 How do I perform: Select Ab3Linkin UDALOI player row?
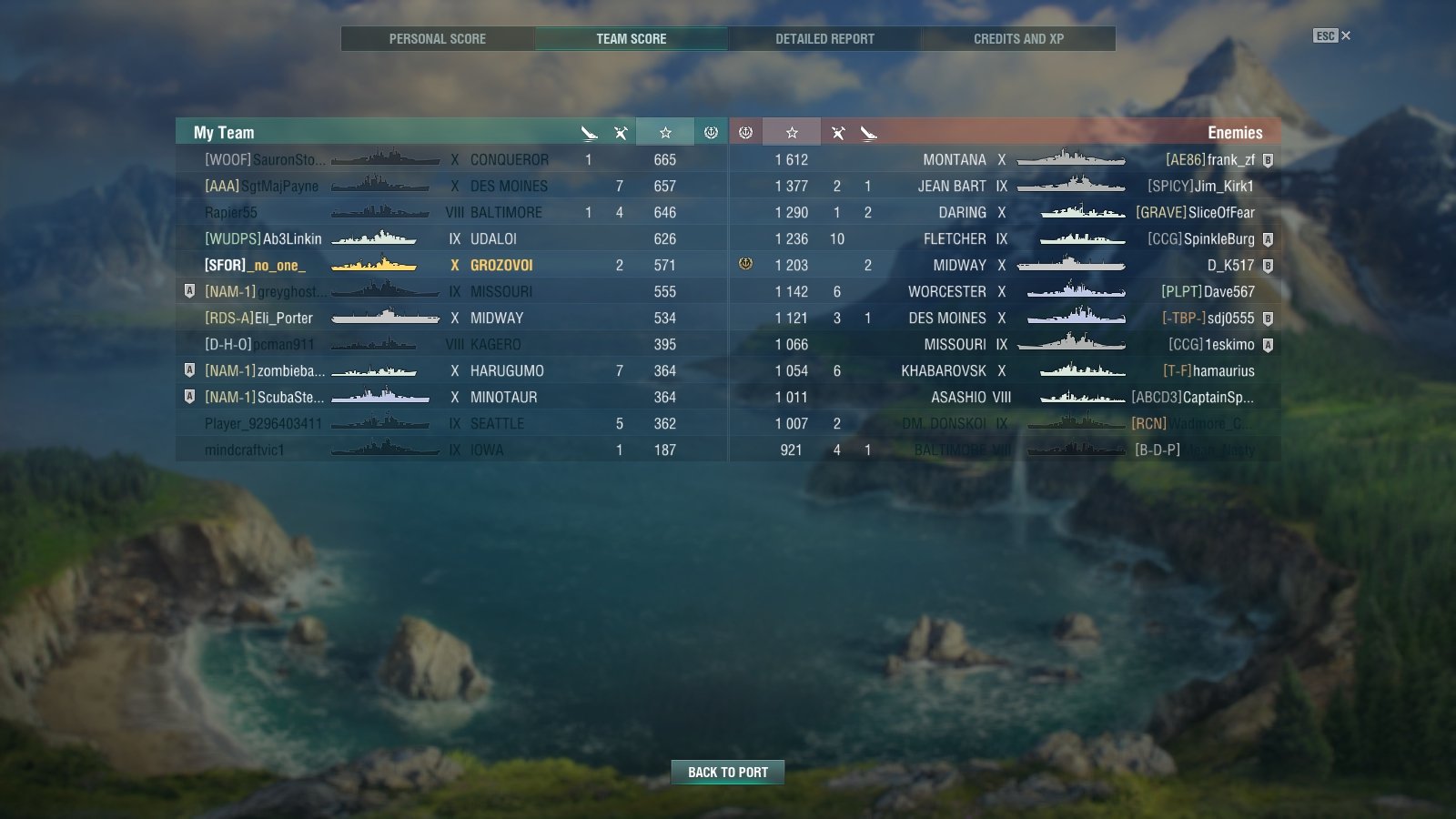click(x=452, y=238)
